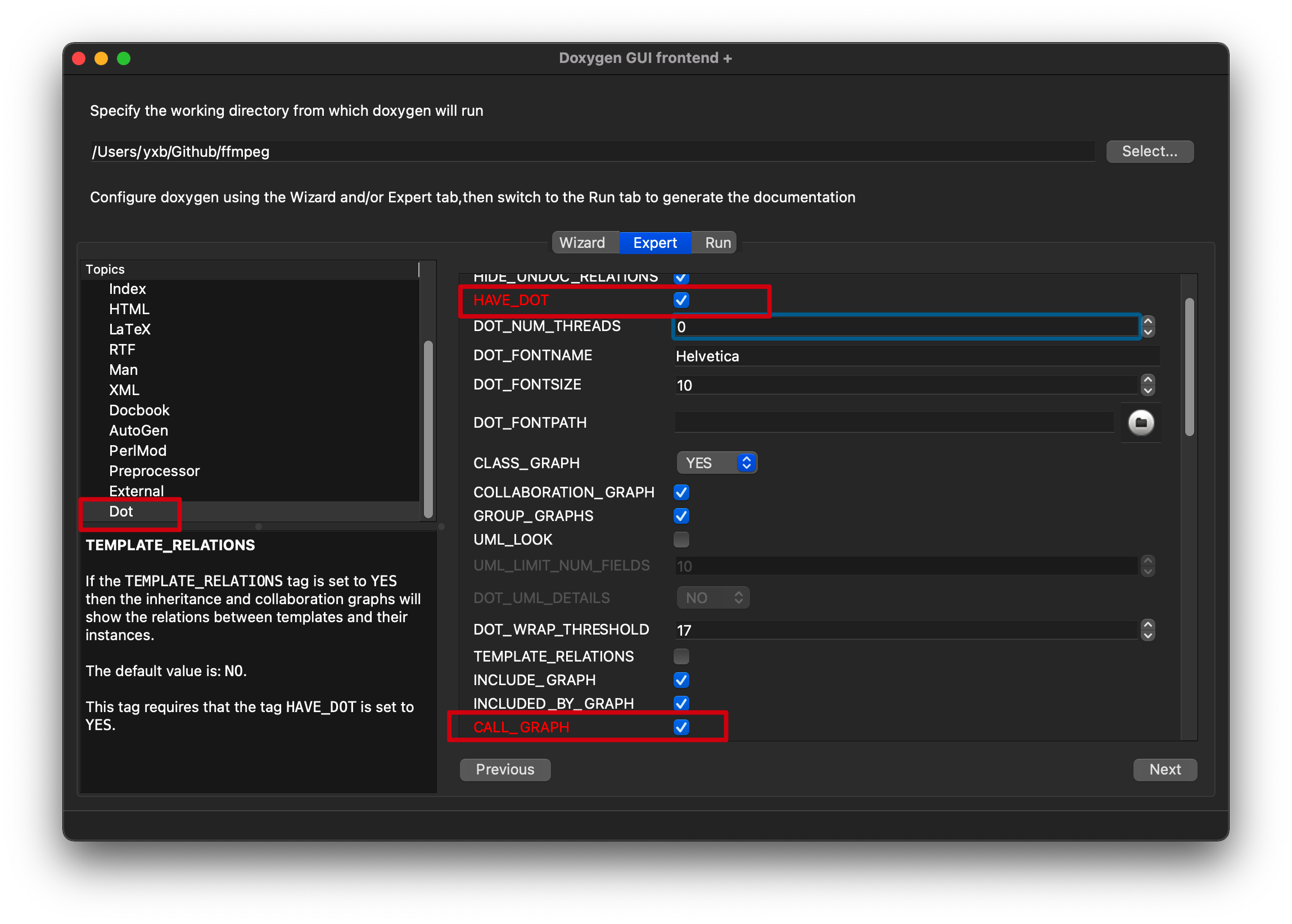Click the DOT_WRAP_THRESHOLD value field
Screen dimensions: 1292x924
[907, 631]
